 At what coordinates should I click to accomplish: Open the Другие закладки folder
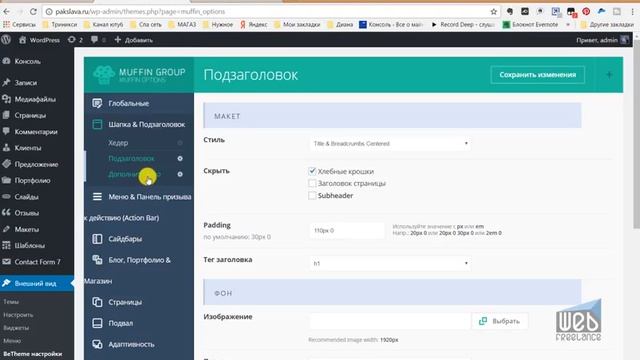(608, 24)
